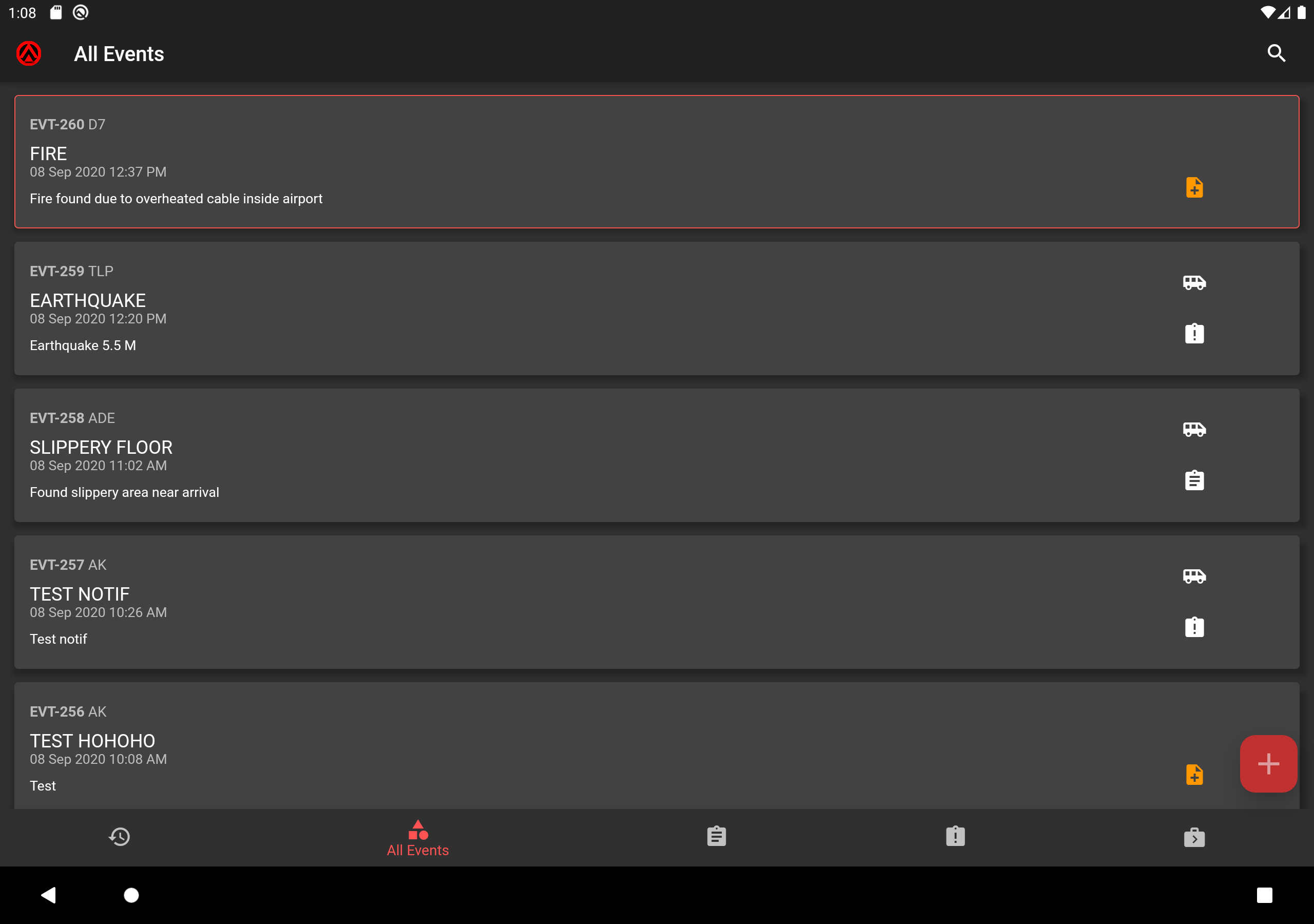The width and height of the screenshot is (1314, 924).
Task: Open the EVT-260 FIRE event card
Action: pyautogui.click(x=656, y=161)
